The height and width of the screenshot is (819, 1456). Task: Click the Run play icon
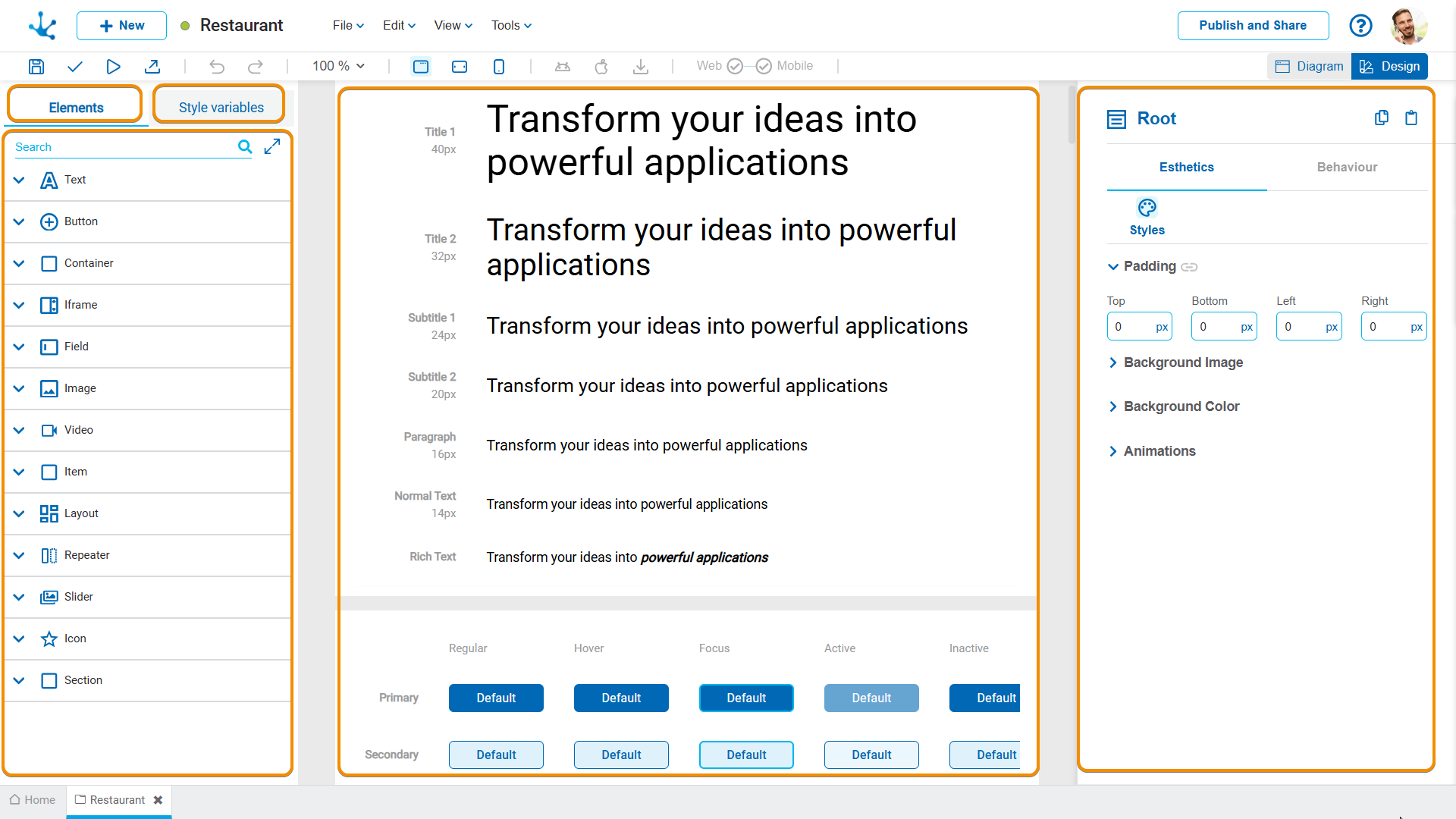113,67
